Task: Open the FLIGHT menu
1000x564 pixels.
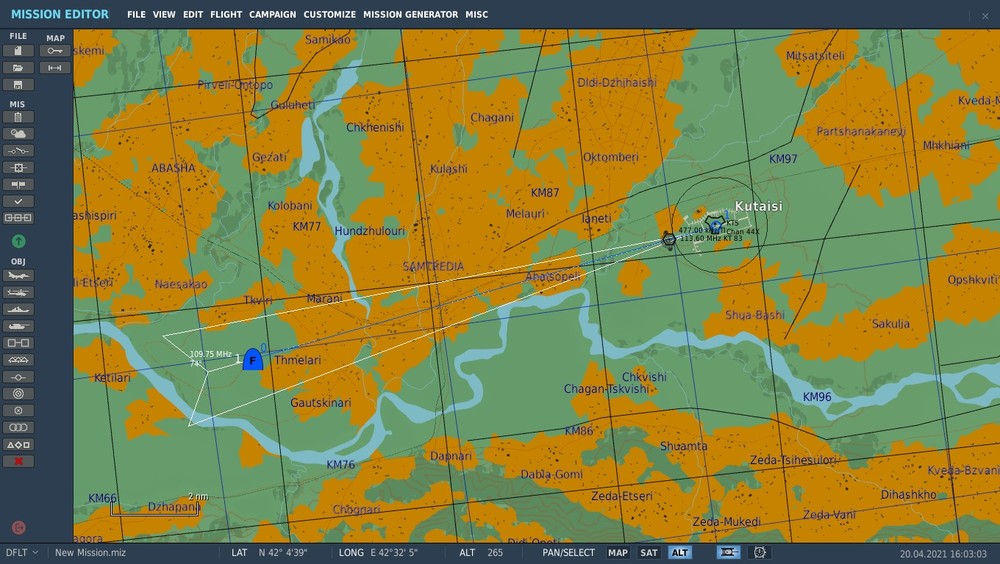Action: [226, 14]
